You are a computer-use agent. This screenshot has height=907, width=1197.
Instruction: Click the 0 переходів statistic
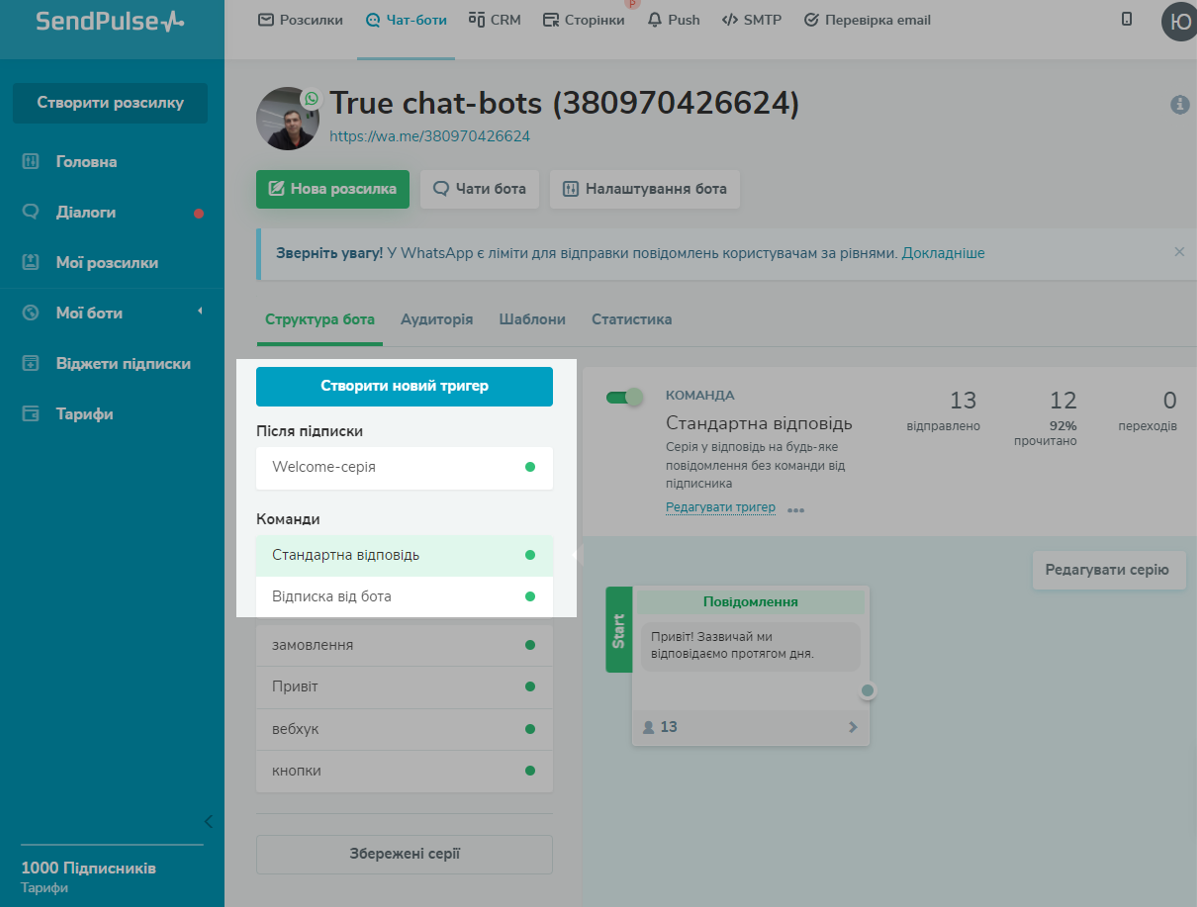[x=1147, y=411]
